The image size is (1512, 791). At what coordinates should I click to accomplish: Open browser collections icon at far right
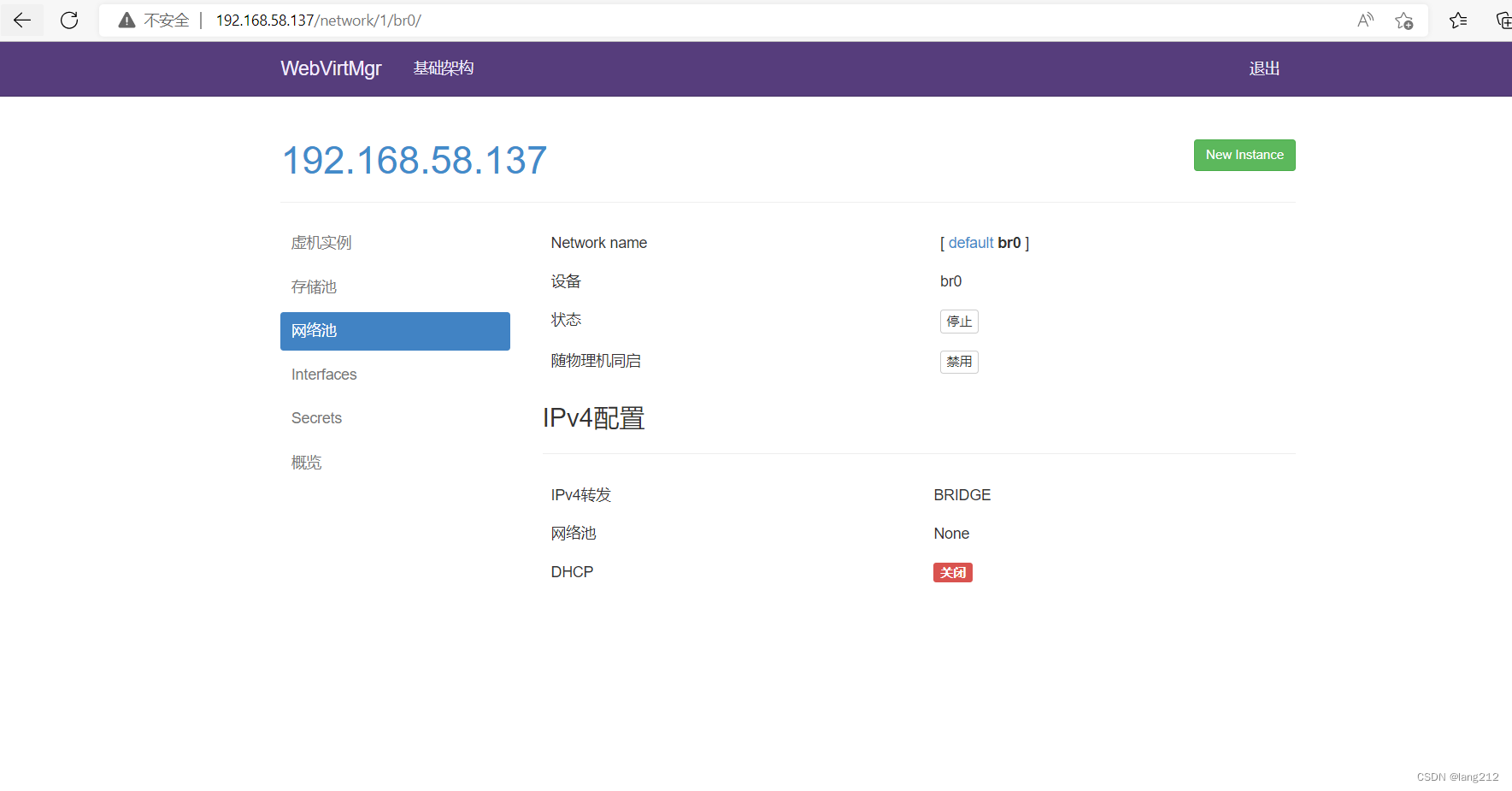click(x=1503, y=21)
